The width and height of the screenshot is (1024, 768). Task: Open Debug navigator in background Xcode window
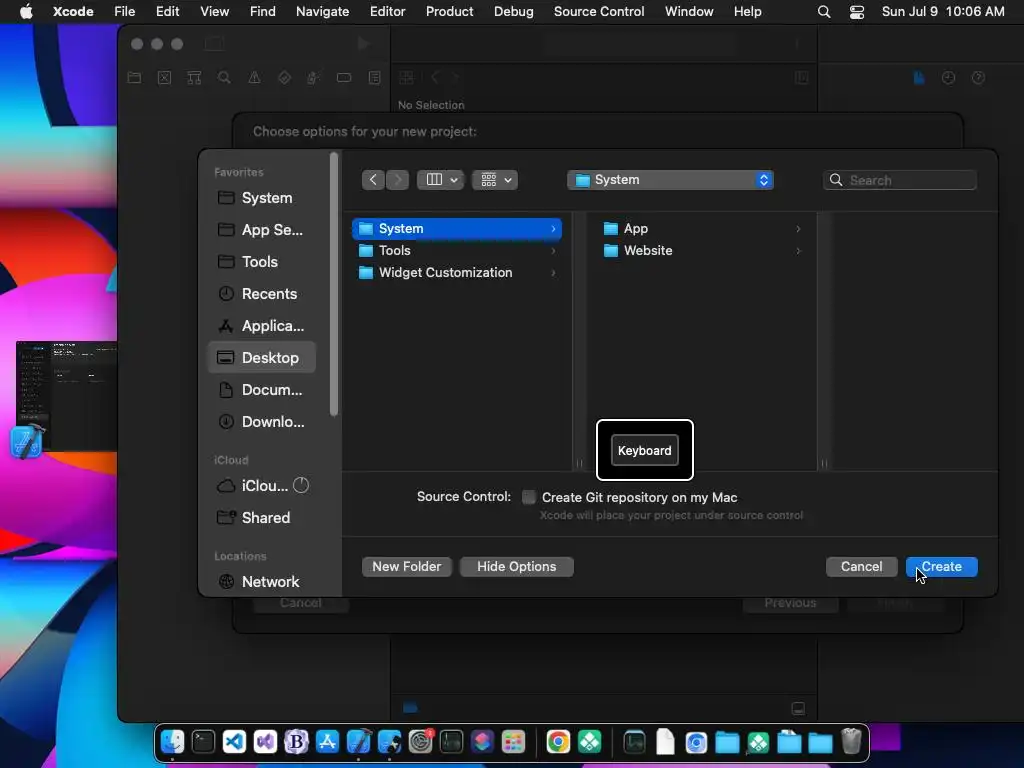(x=313, y=78)
